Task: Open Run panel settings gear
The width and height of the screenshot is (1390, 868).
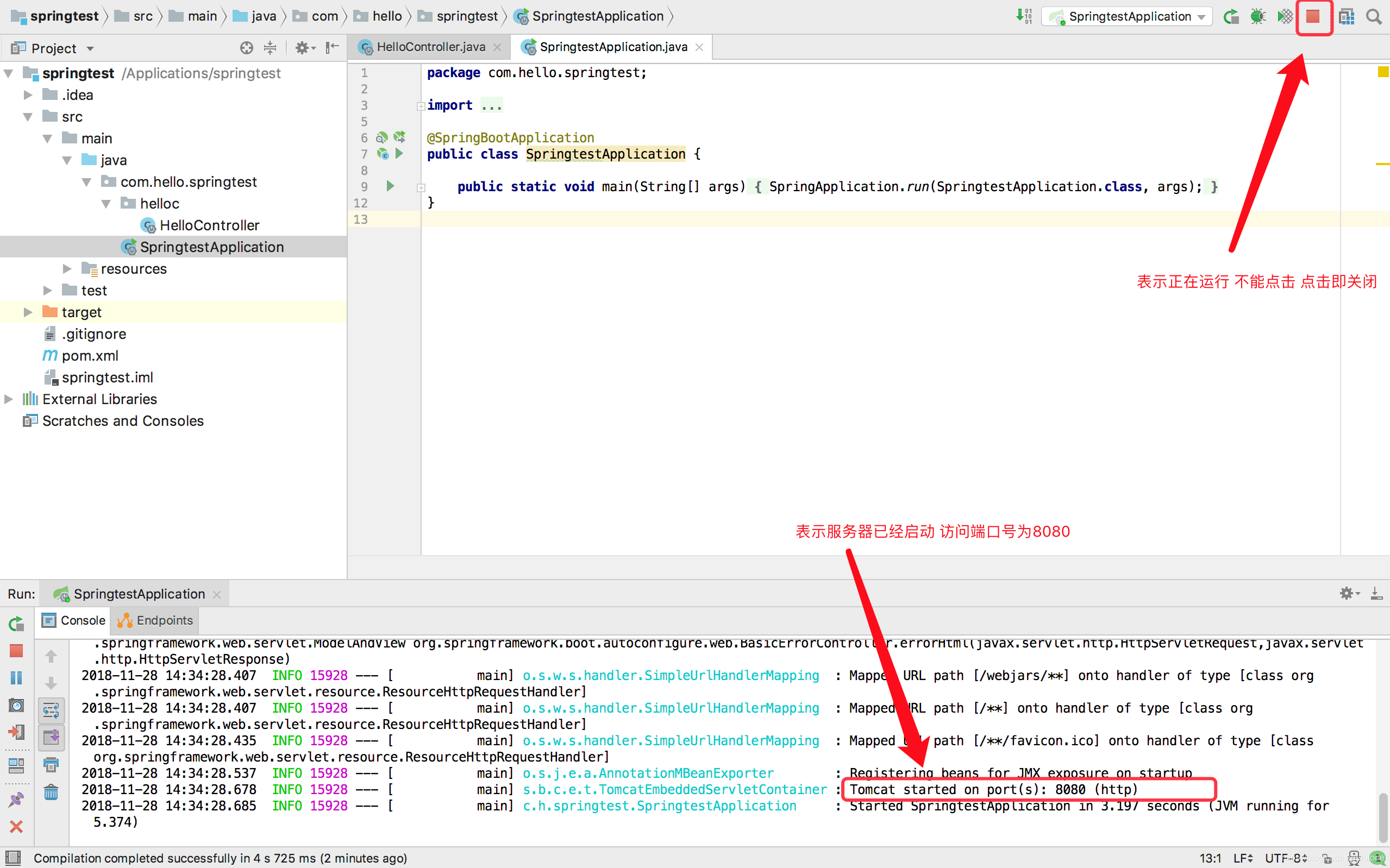Action: click(x=1350, y=594)
